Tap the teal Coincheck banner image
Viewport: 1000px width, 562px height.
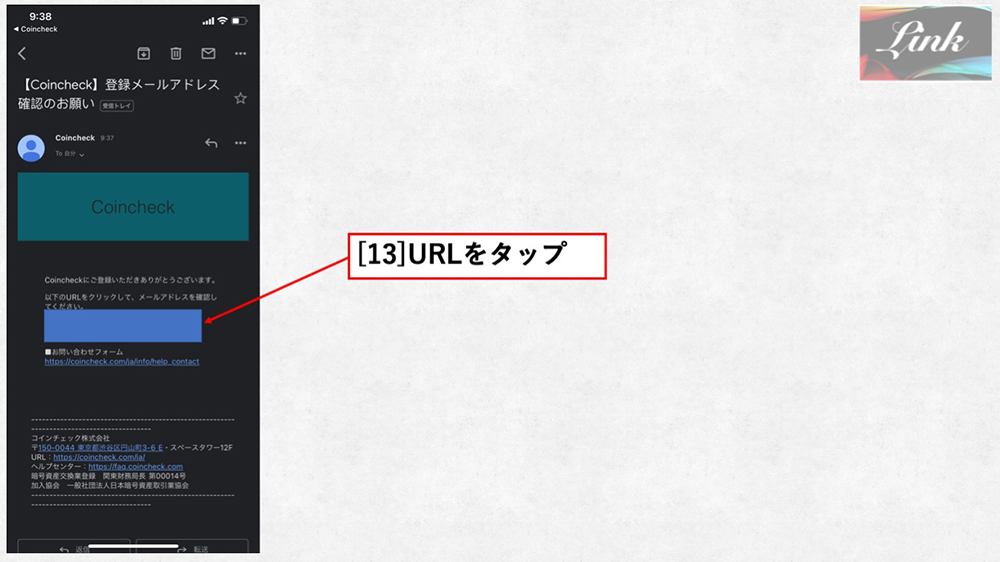pyautogui.click(x=133, y=207)
